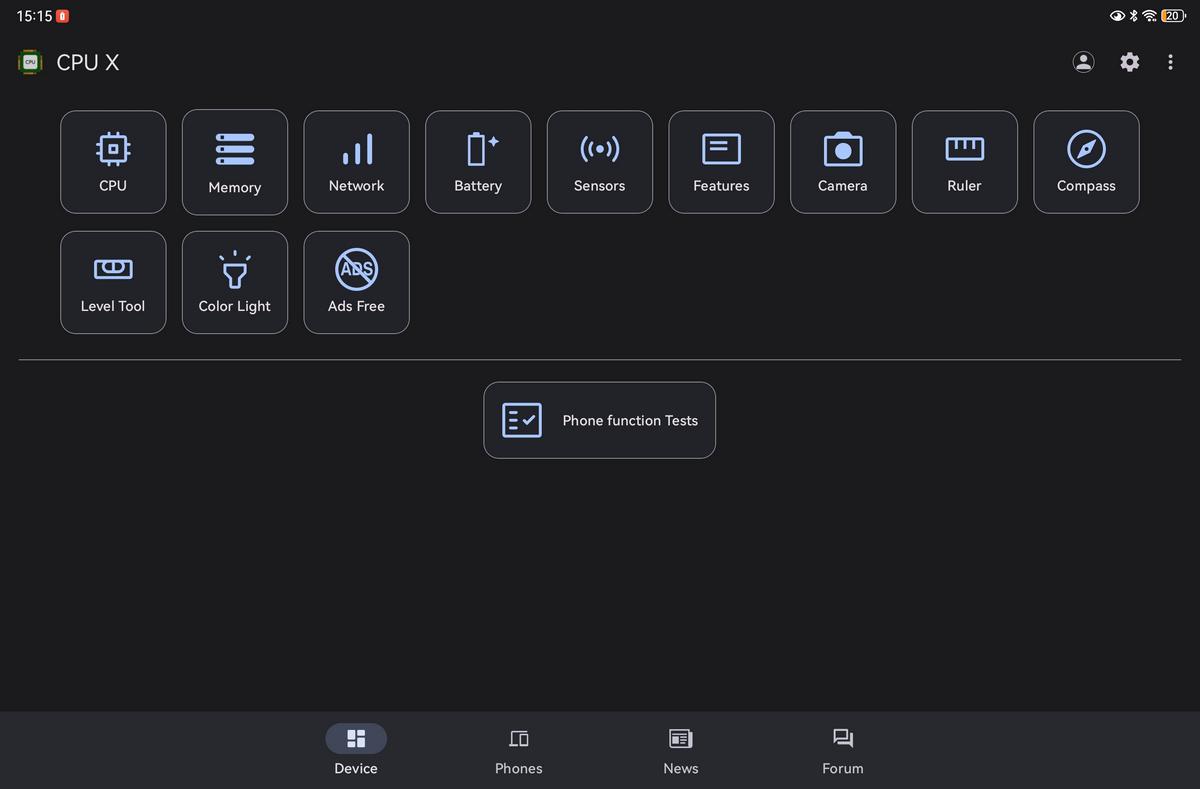1200x789 pixels.
Task: Tap the battery indicator in status bar
Action: (x=1173, y=16)
